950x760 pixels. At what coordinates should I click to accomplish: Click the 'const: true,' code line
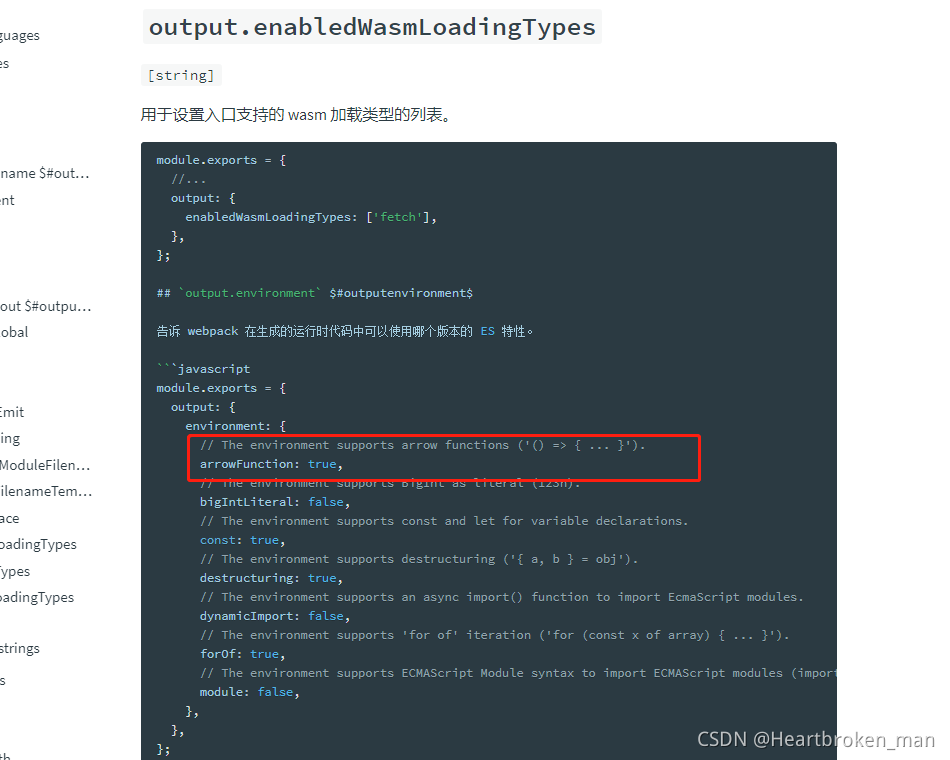tap(242, 540)
